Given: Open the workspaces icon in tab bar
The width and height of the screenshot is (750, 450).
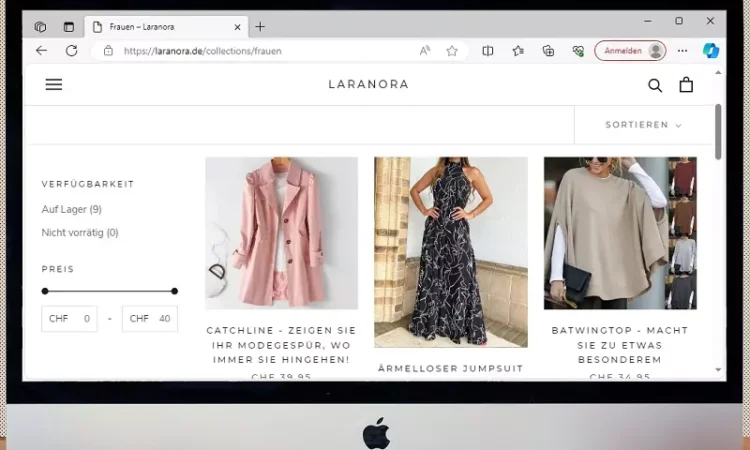Looking at the screenshot, I should [x=40, y=27].
